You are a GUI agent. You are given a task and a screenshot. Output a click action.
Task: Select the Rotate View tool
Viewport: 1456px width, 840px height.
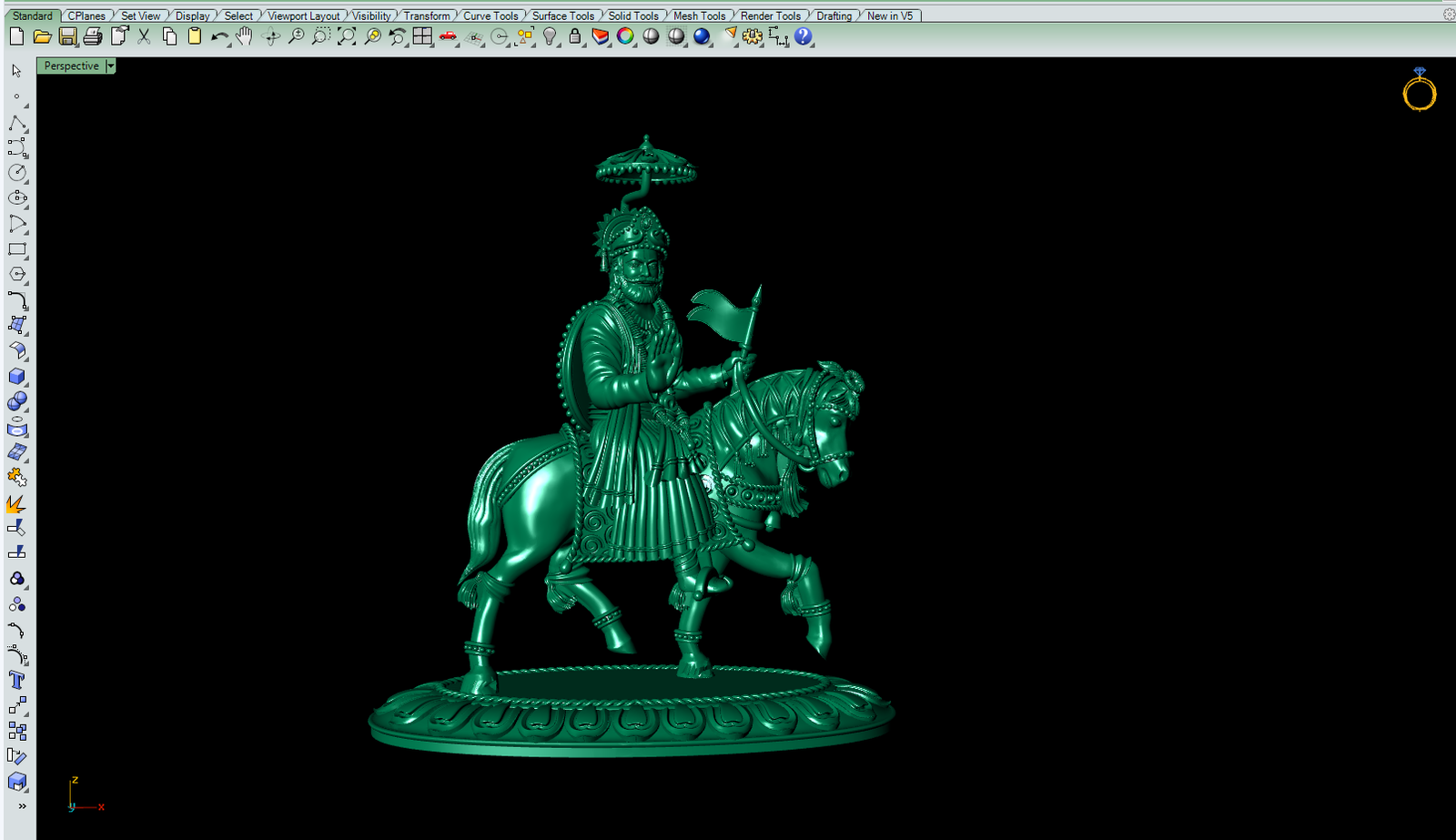point(270,36)
